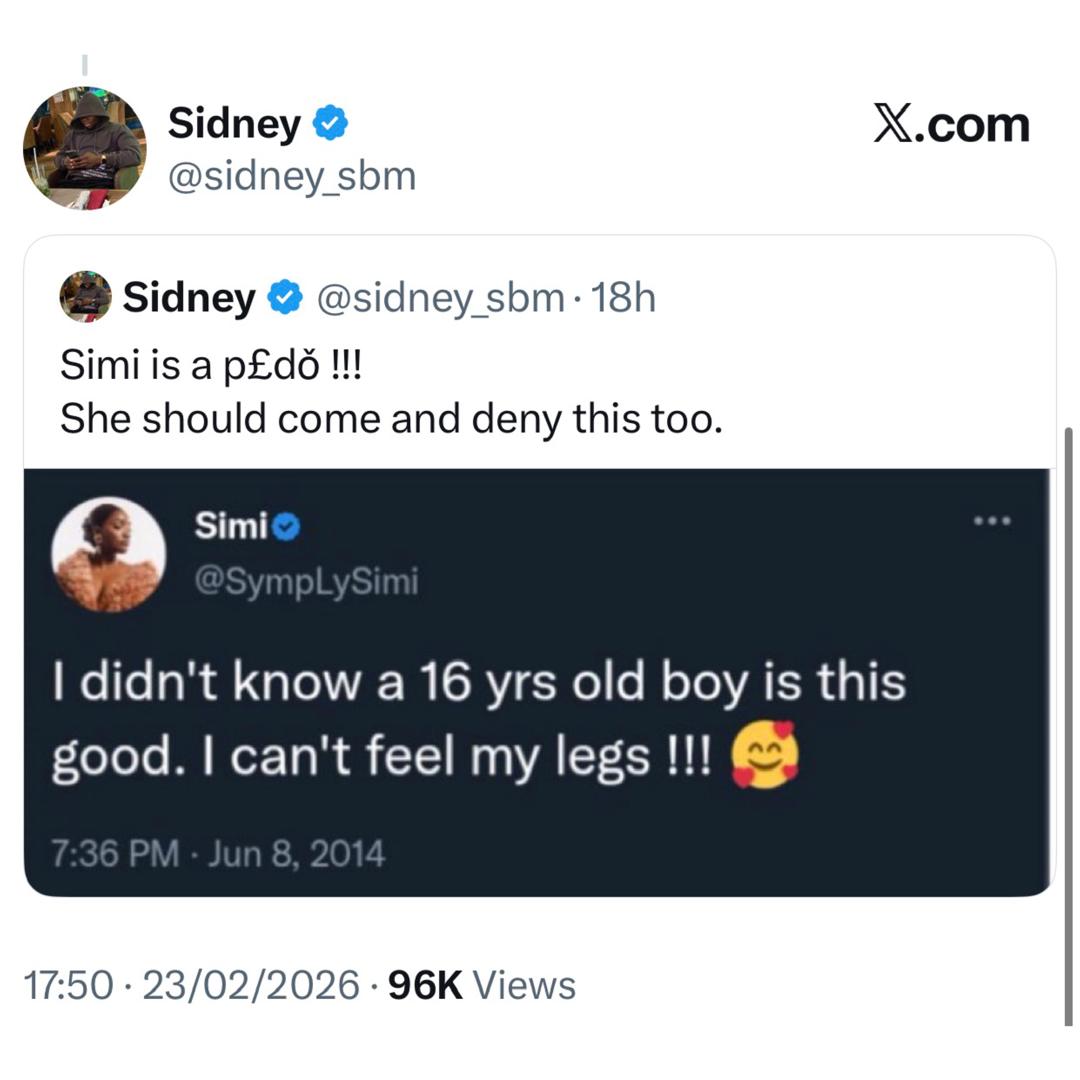Click Sidney's bold display name at the top
Screen dimensions: 1080x1080
coord(235,122)
